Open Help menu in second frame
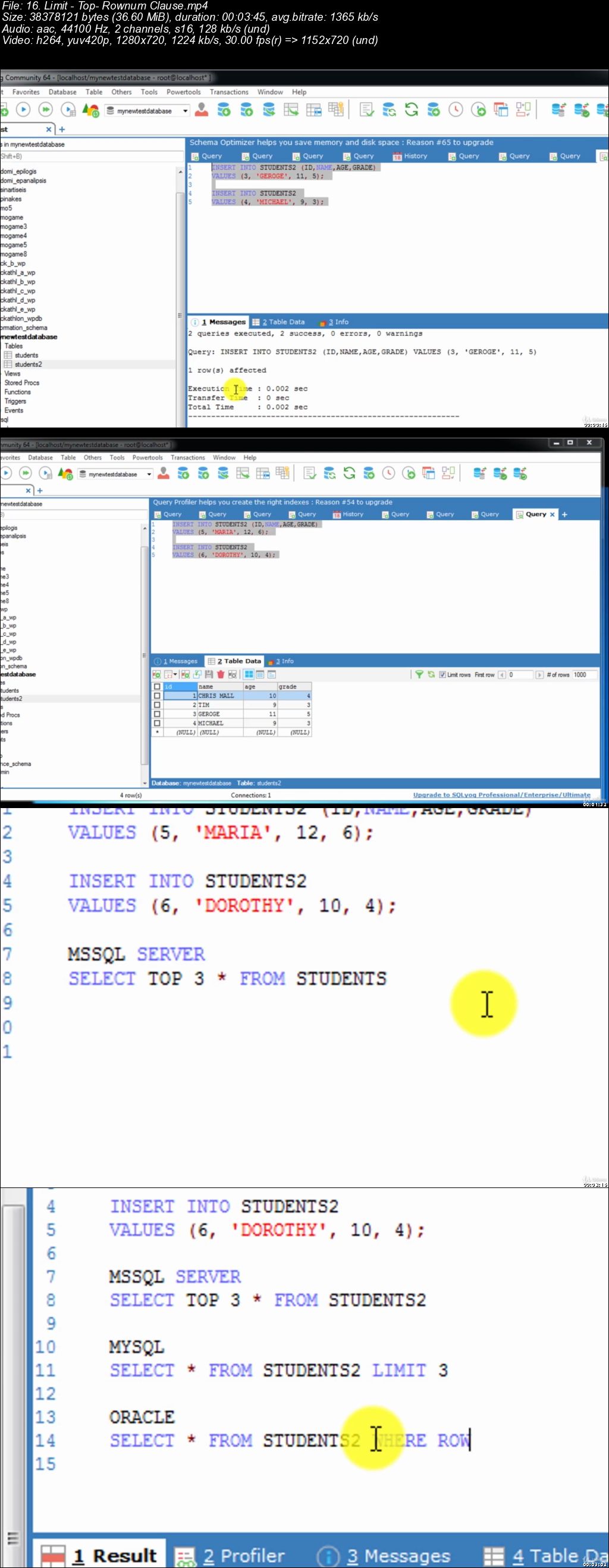Image resolution: width=609 pixels, height=1568 pixels. 250,457
